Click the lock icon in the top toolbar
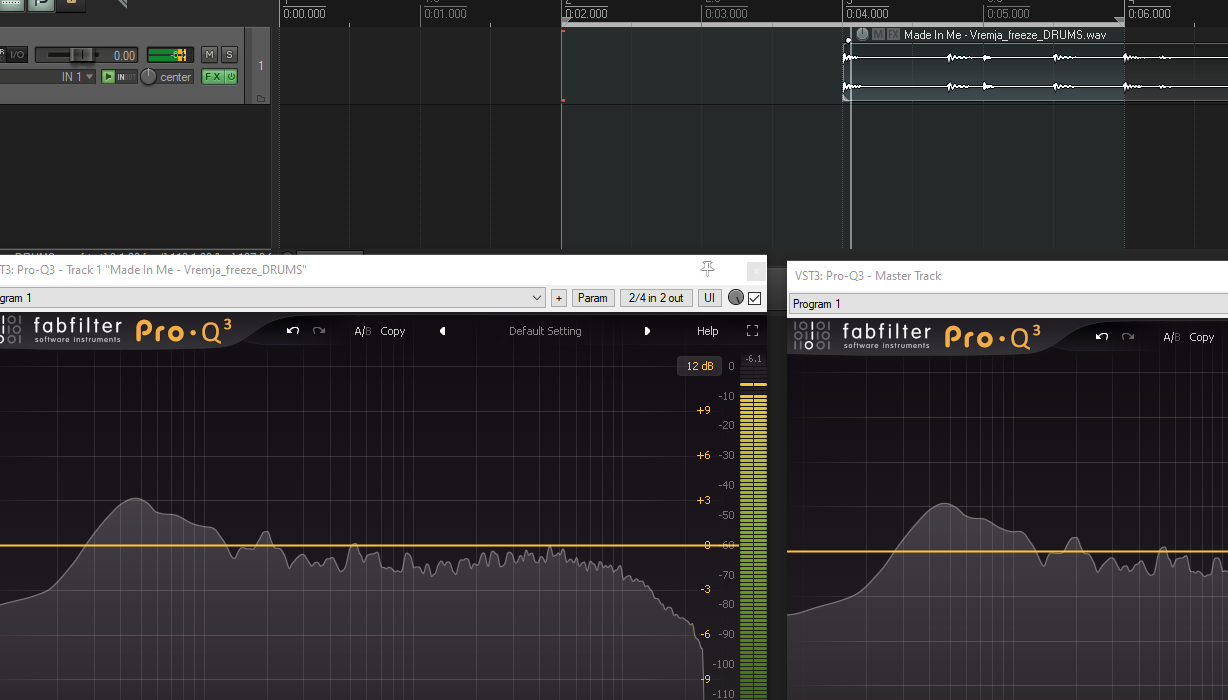This screenshot has width=1228, height=700. tap(71, 4)
